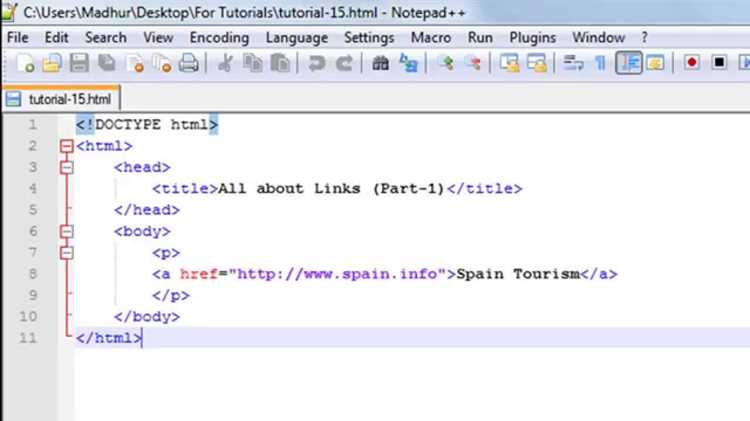Viewport: 750px width, 421px height.
Task: Click the Undo arrow icon
Action: click(x=316, y=63)
